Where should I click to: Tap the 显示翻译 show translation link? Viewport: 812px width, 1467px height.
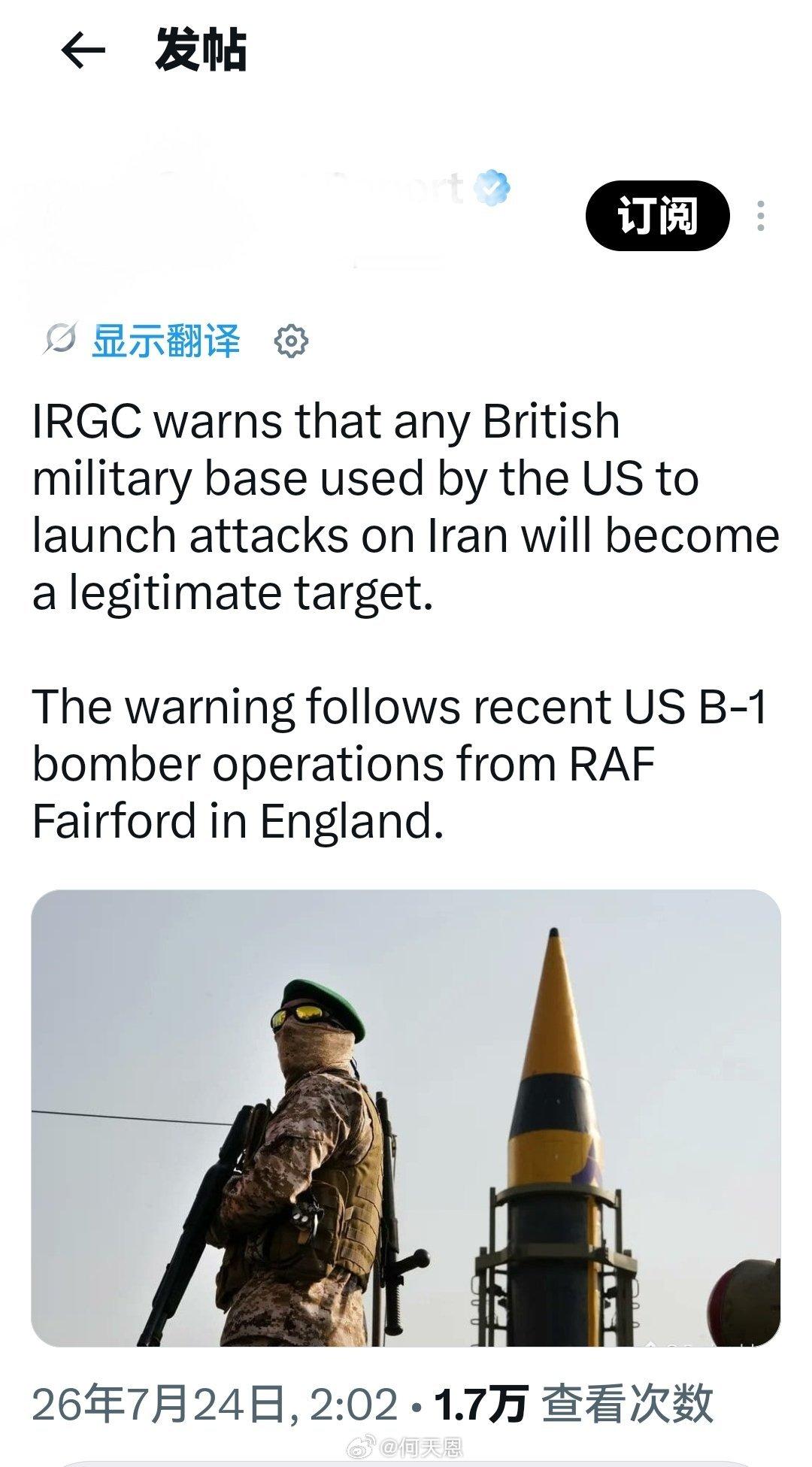point(166,341)
